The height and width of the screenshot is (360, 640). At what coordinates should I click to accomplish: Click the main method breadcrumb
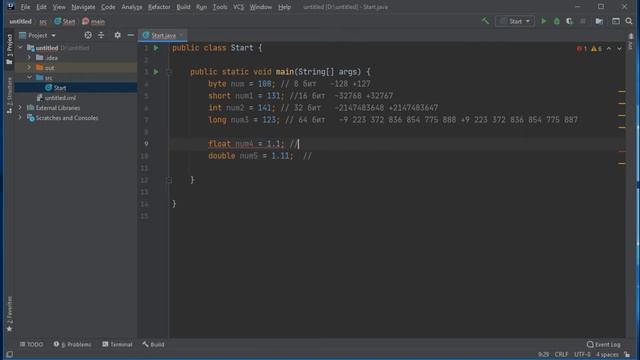(x=93, y=21)
